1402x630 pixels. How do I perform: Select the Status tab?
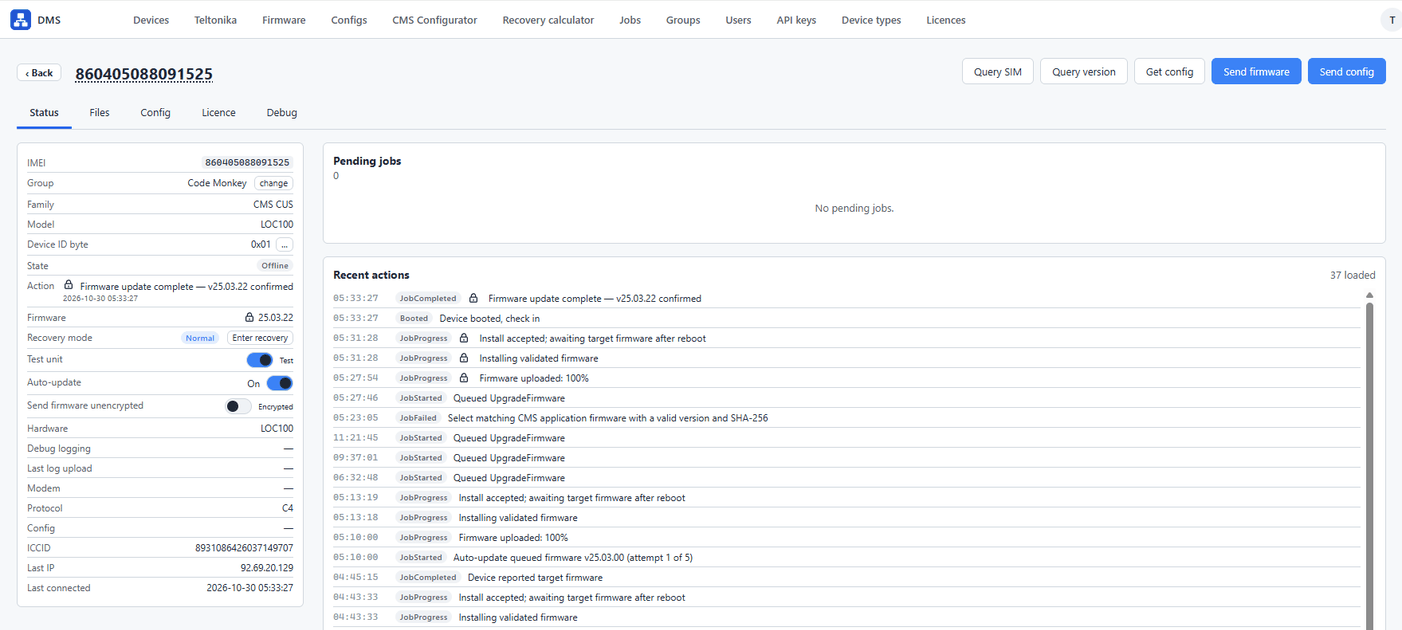click(44, 113)
